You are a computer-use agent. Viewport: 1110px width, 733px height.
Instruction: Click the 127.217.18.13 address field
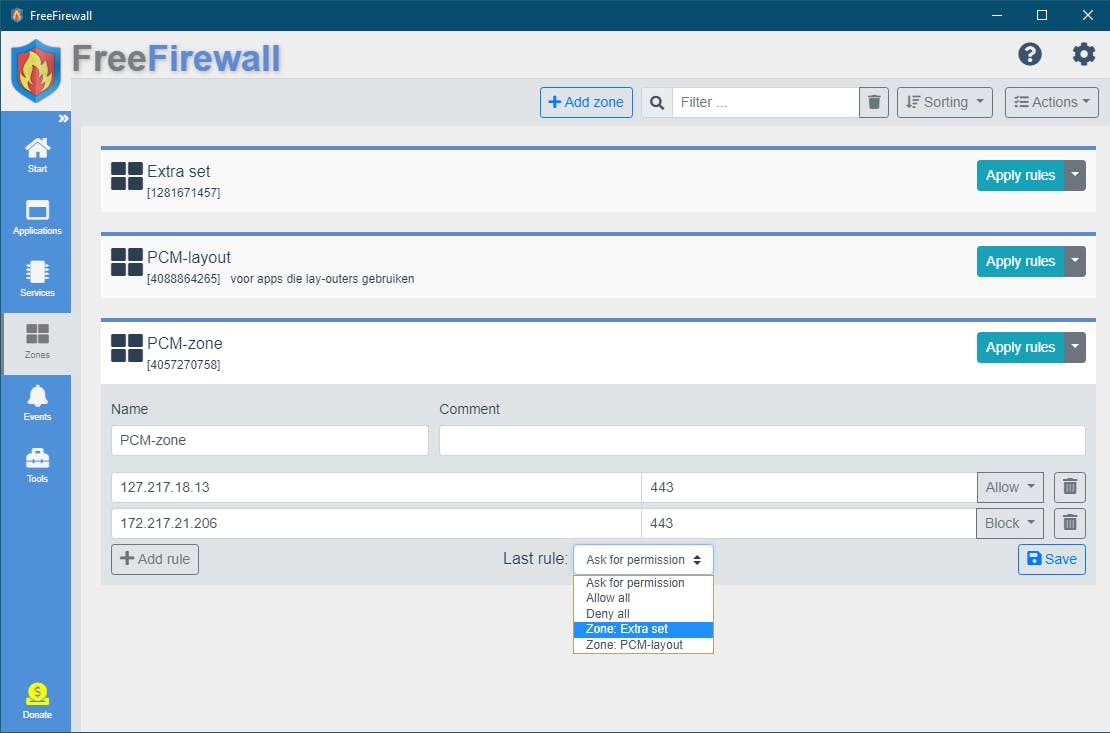376,487
